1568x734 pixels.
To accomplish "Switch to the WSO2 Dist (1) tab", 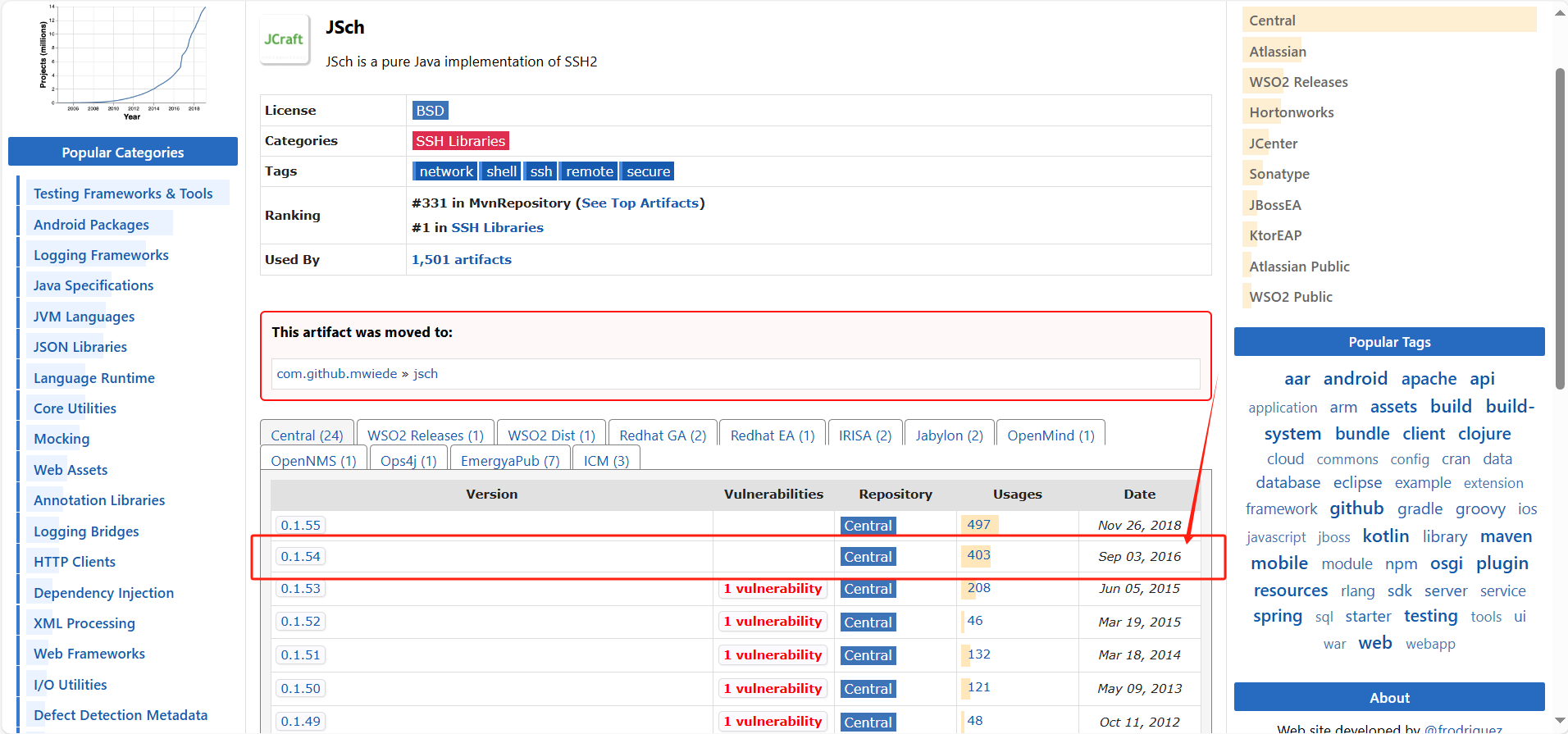I will pos(551,435).
